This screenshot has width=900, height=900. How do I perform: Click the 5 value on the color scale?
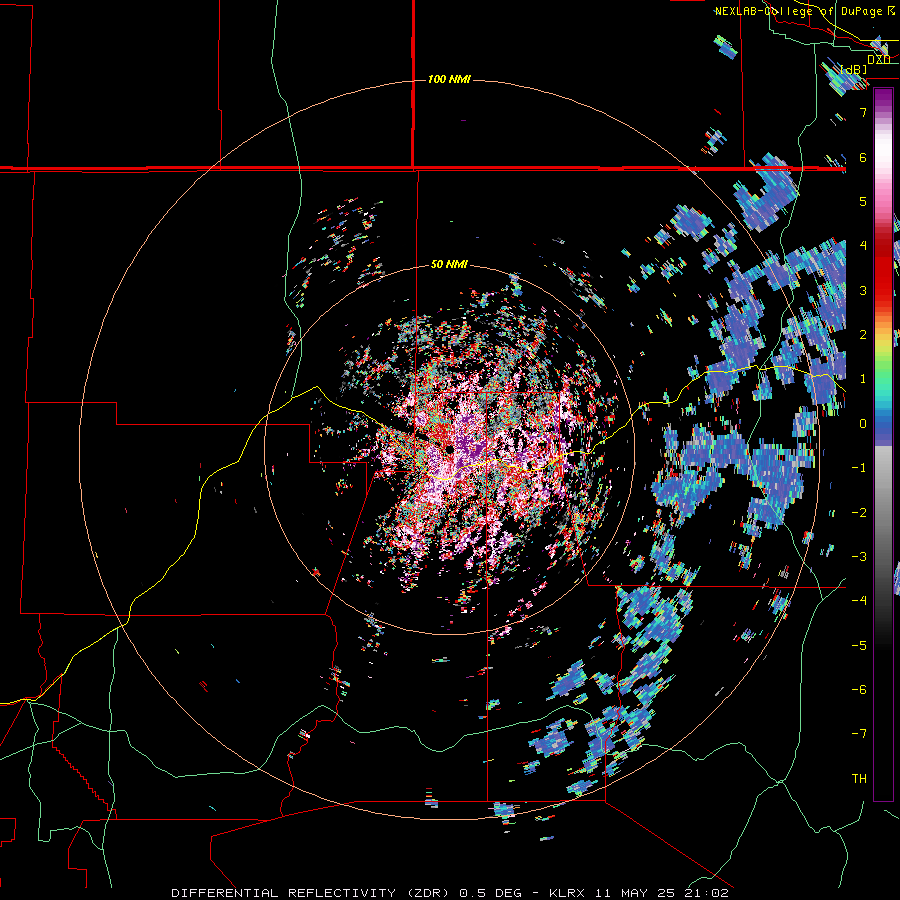[863, 201]
